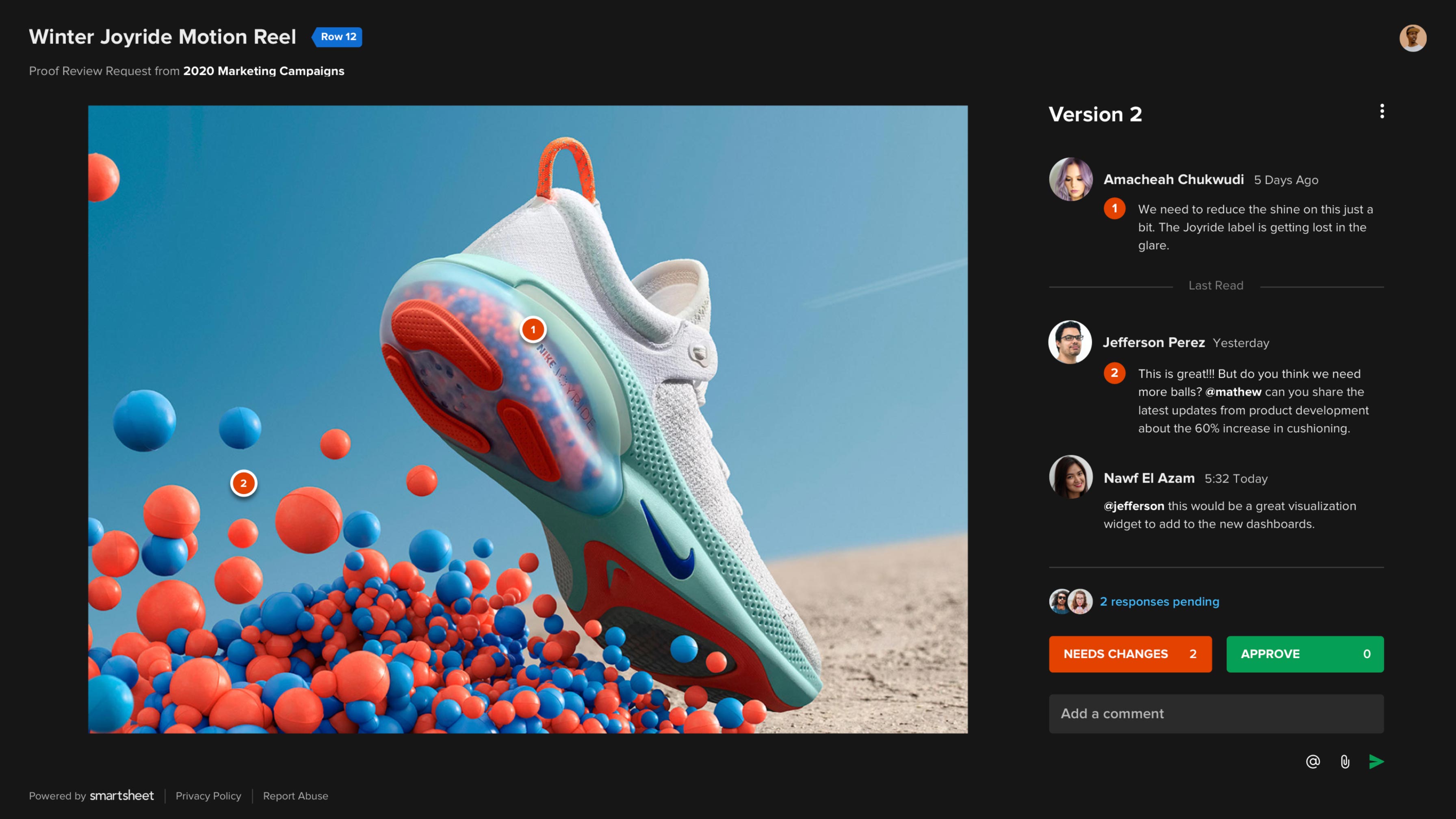Screen dimensions: 1456x819
Task: Click the Add a comment field
Action: pyautogui.click(x=1215, y=713)
